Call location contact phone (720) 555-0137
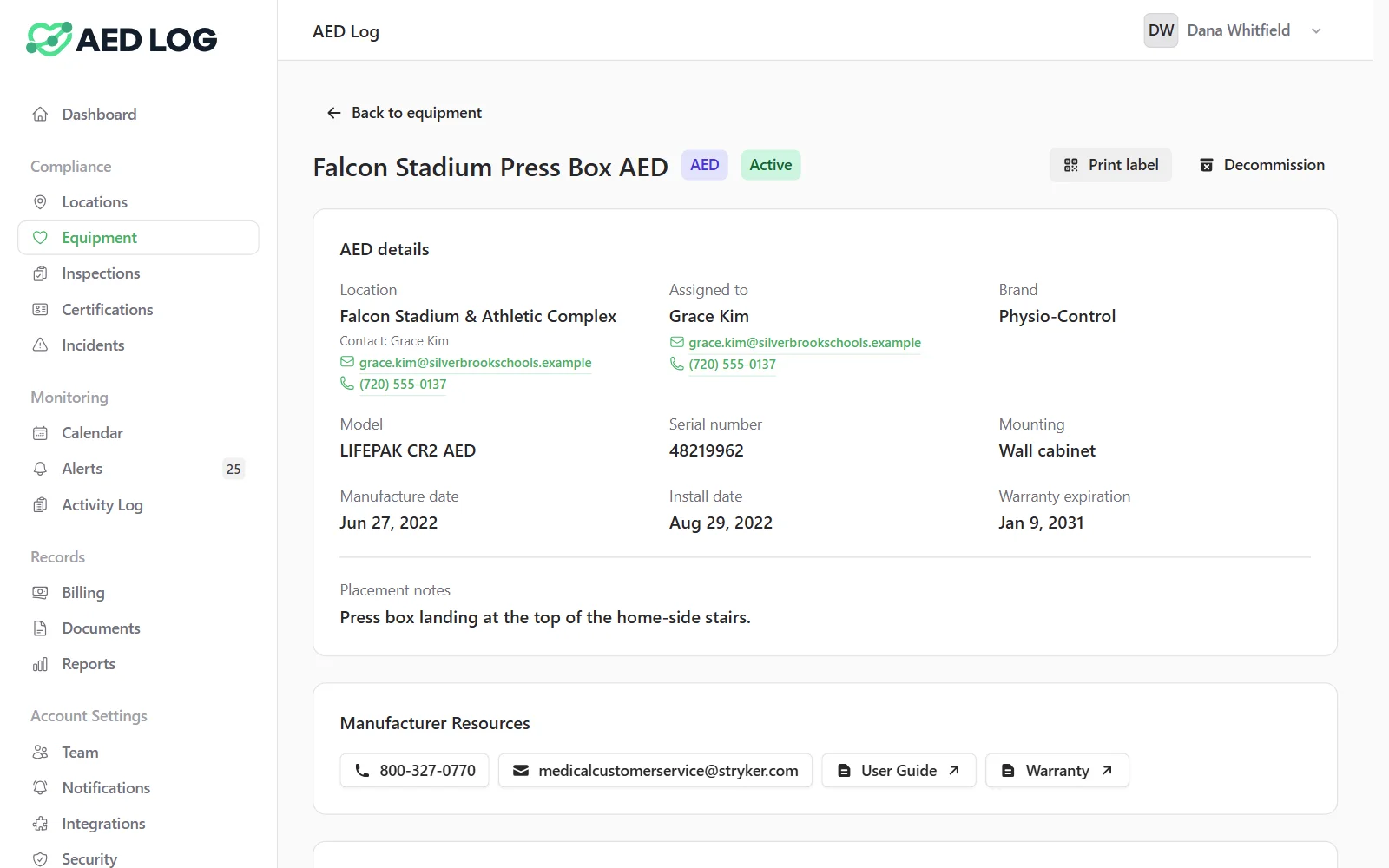The height and width of the screenshot is (868, 1389). point(403,385)
